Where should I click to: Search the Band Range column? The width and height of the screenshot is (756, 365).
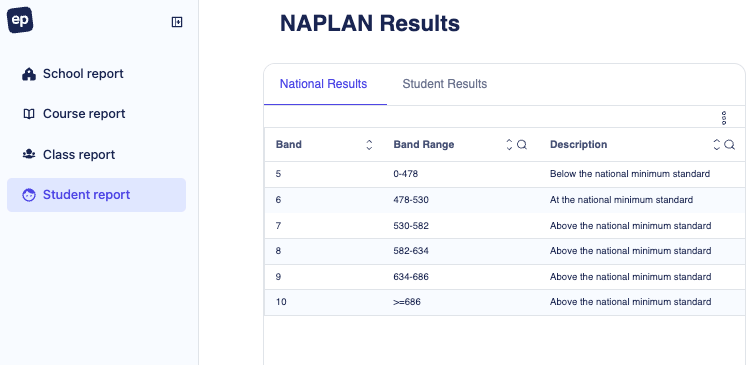click(x=522, y=145)
